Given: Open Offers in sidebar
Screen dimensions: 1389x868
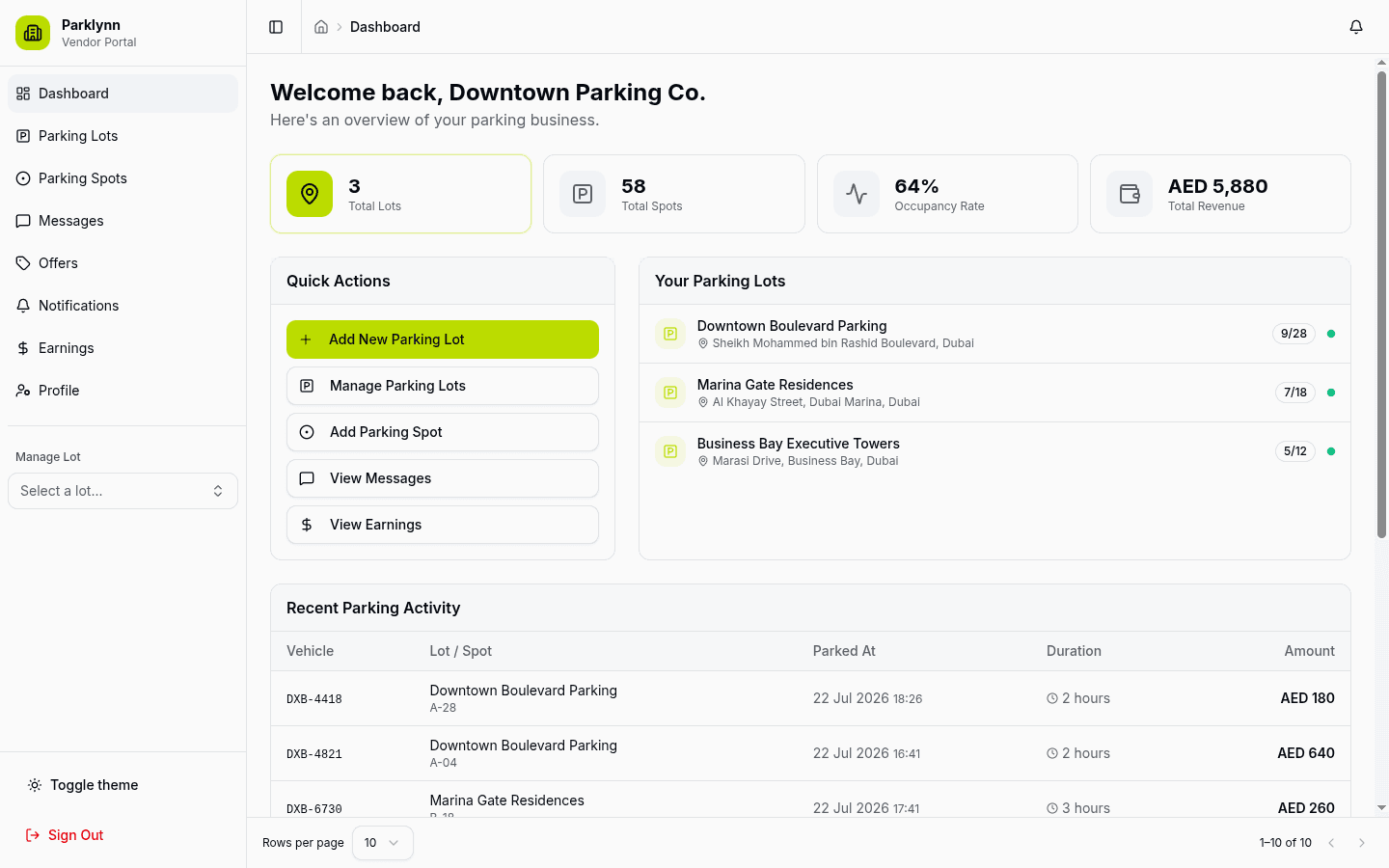Looking at the screenshot, I should coord(123,263).
